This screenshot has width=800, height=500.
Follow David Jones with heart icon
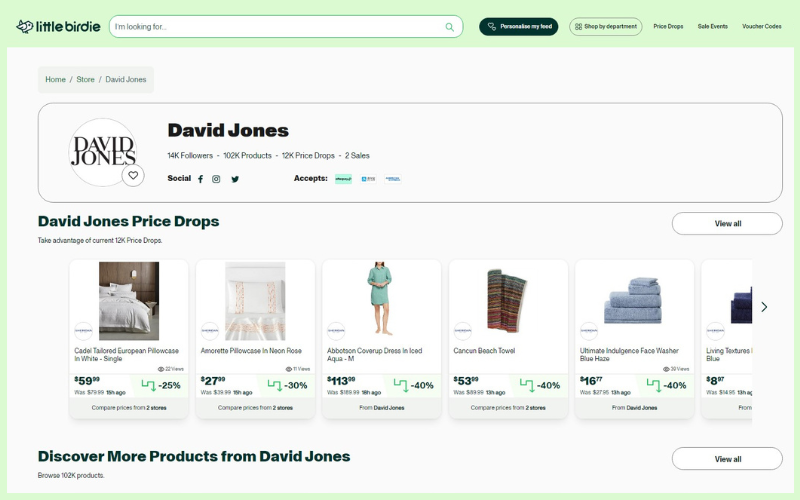(133, 176)
